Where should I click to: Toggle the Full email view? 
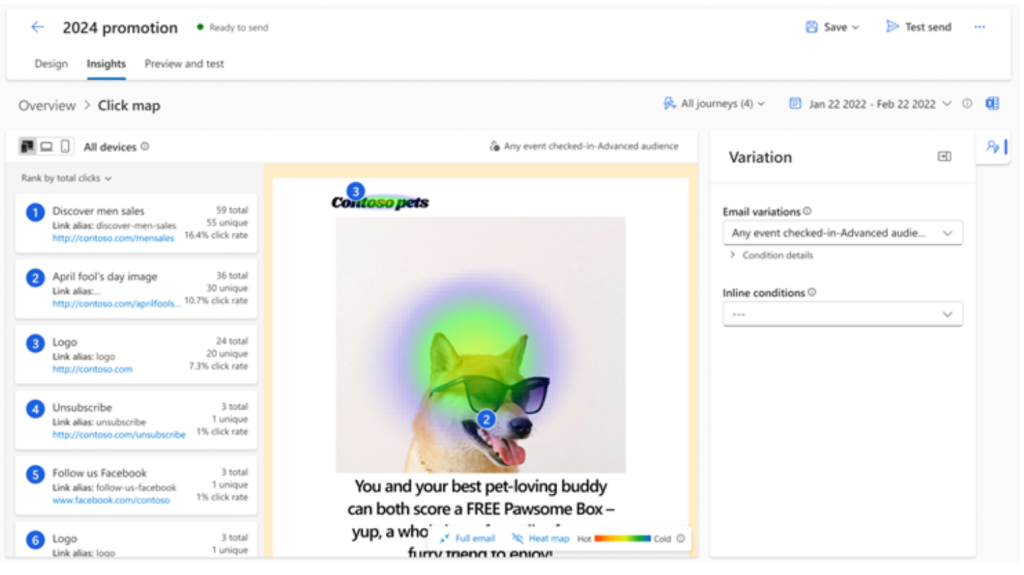click(x=468, y=538)
